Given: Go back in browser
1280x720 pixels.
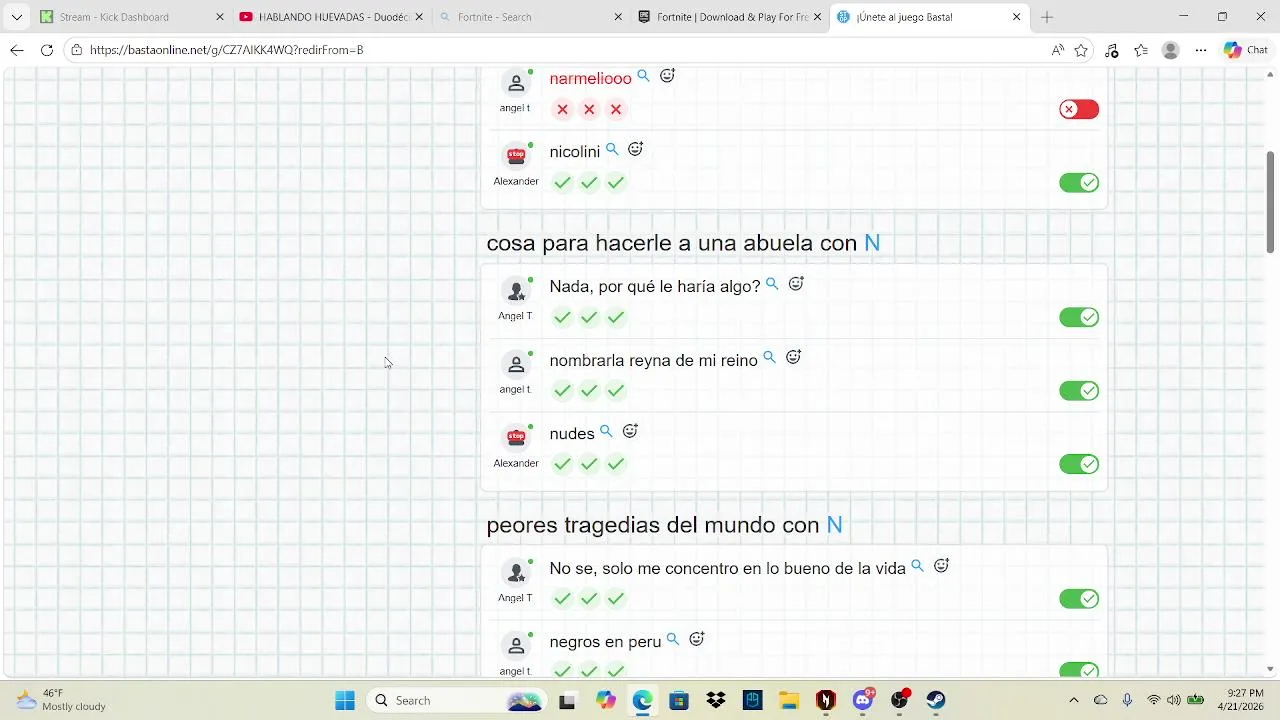Looking at the screenshot, I should pos(17,50).
